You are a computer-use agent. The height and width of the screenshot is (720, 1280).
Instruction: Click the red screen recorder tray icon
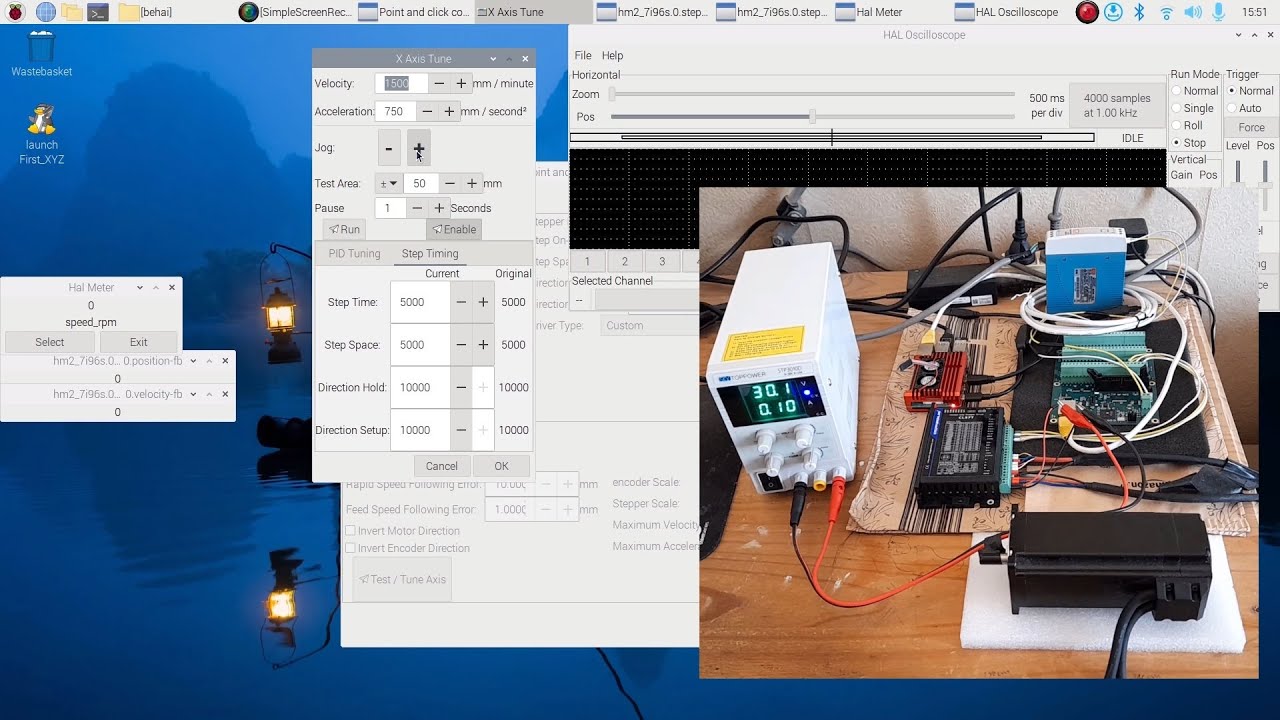tap(1088, 12)
